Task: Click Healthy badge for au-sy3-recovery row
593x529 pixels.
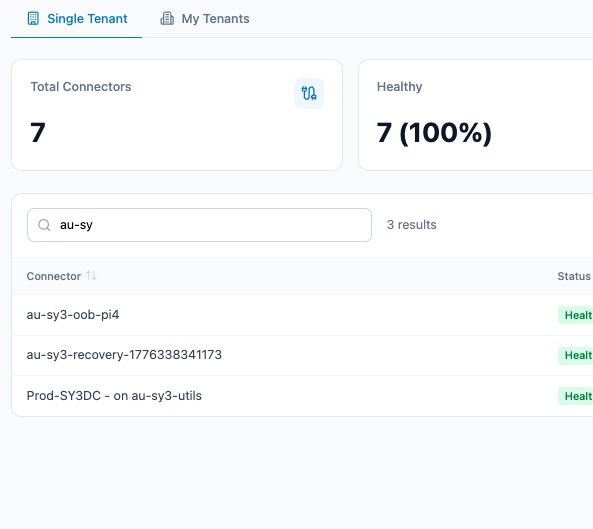Action: [x=576, y=355]
